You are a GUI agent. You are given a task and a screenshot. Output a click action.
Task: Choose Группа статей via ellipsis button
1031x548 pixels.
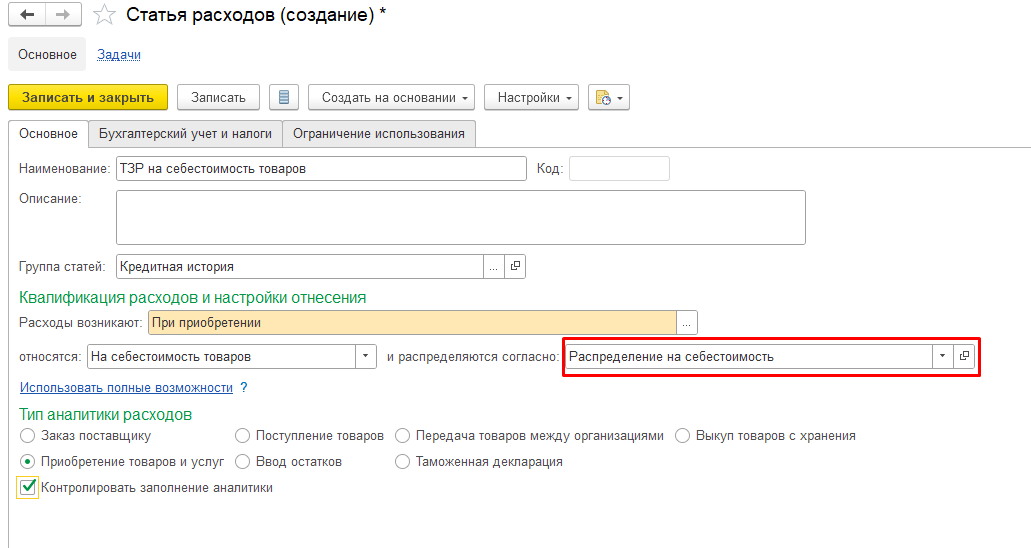pos(494,266)
